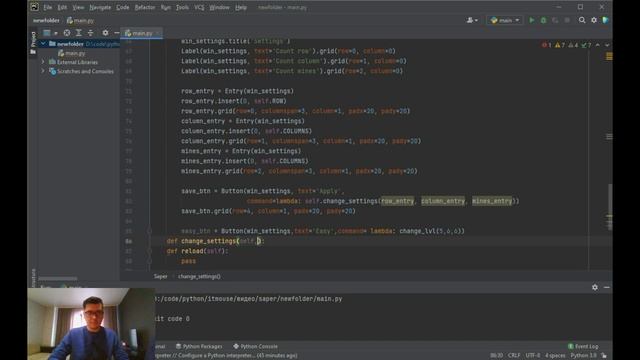Go to previous highlighted error arrow
640x360 pixels.
click(x=598, y=45)
